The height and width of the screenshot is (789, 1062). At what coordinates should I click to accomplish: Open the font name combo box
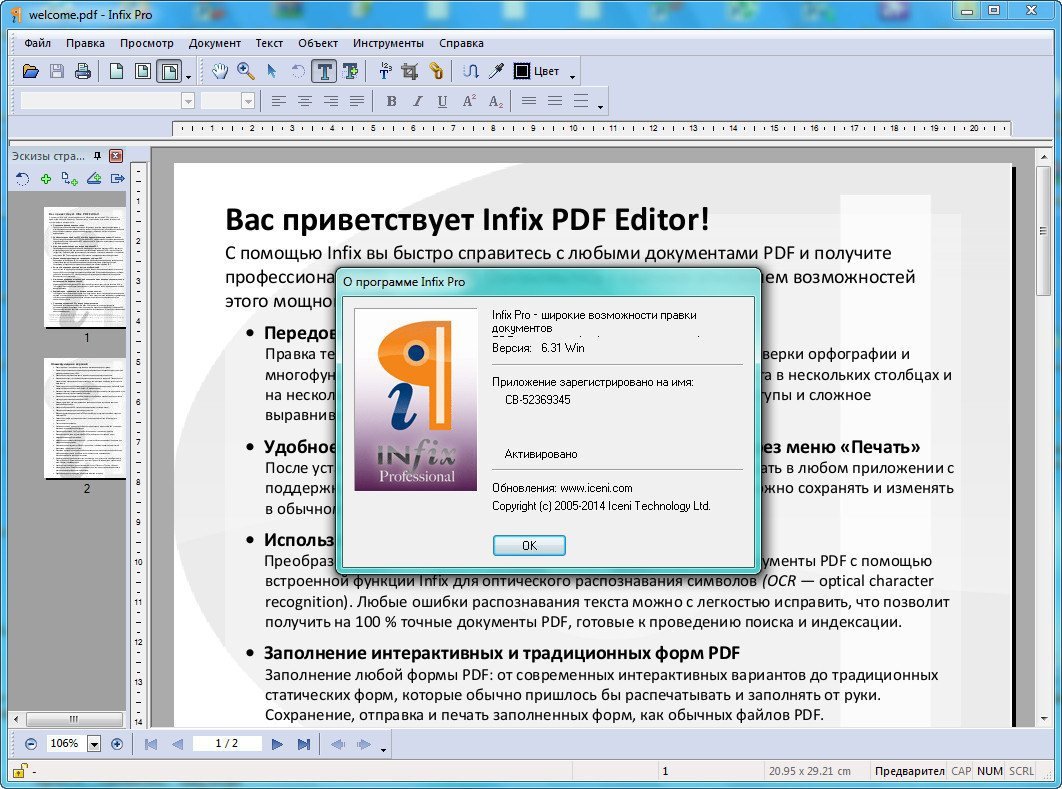[108, 101]
